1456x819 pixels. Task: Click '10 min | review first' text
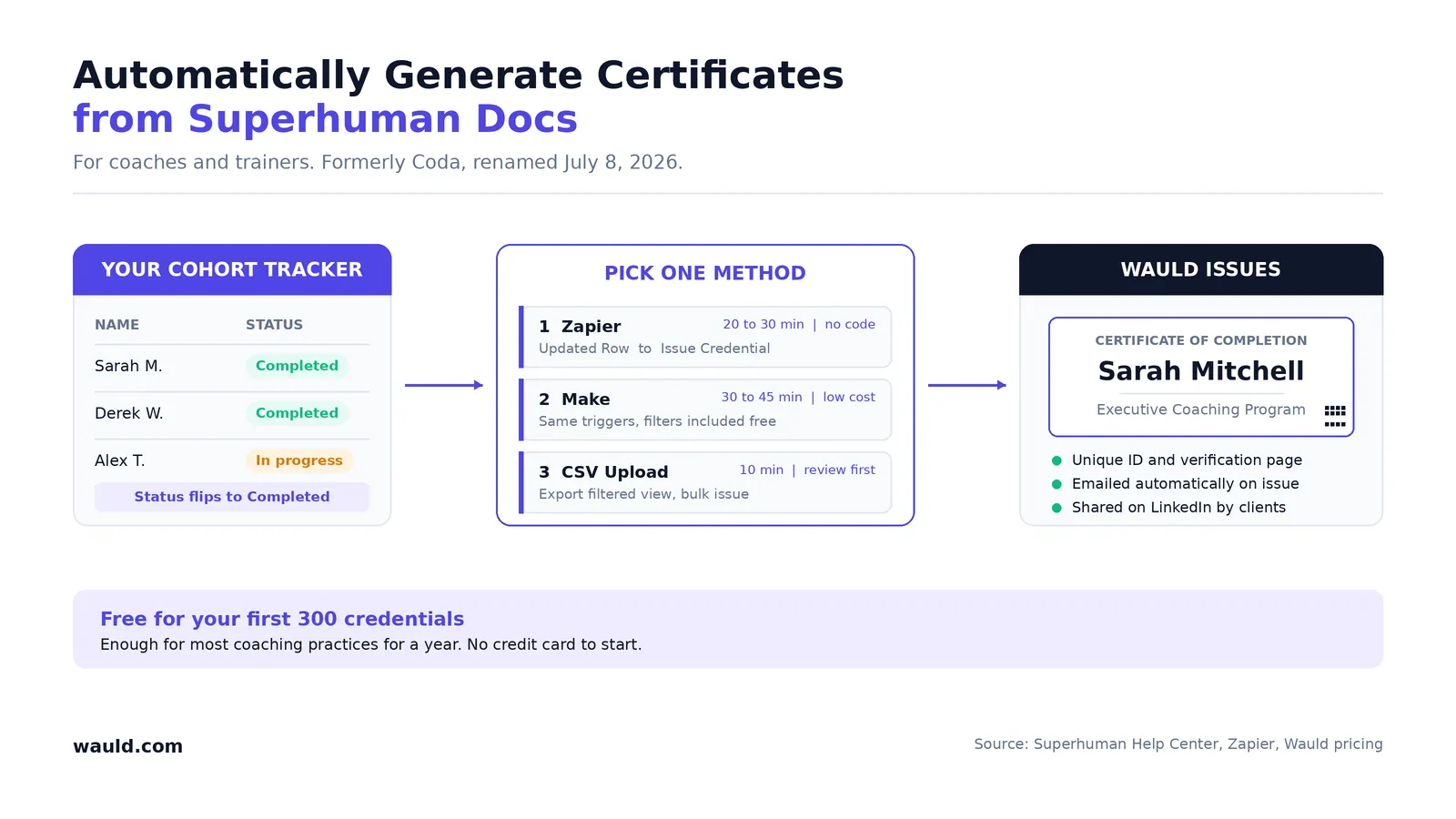coord(807,470)
